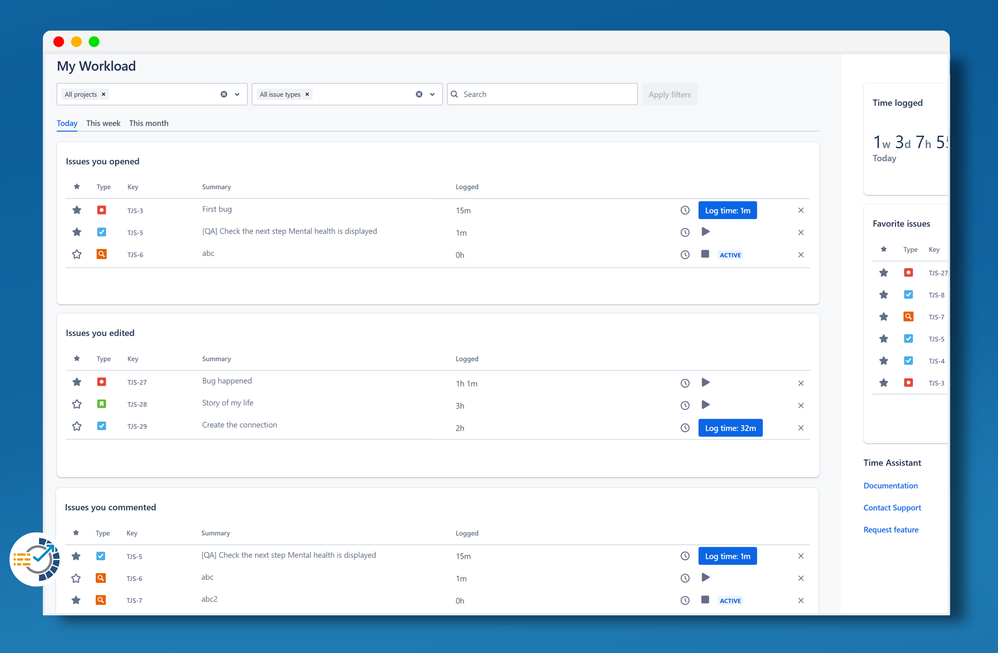Click the story type icon of TJS-28
The image size is (998, 653).
tap(101, 404)
